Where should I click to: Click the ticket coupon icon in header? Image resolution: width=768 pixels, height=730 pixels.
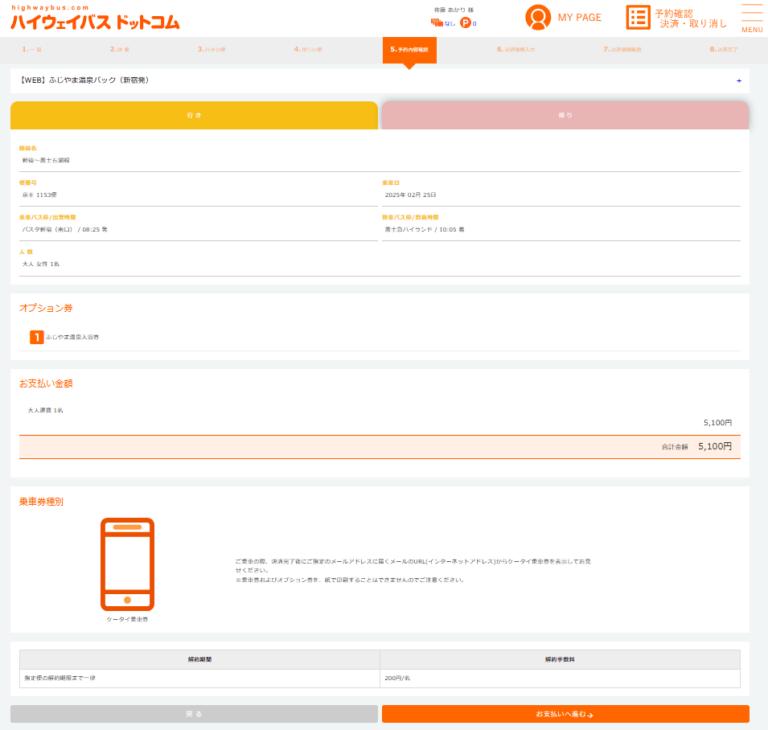tap(437, 22)
